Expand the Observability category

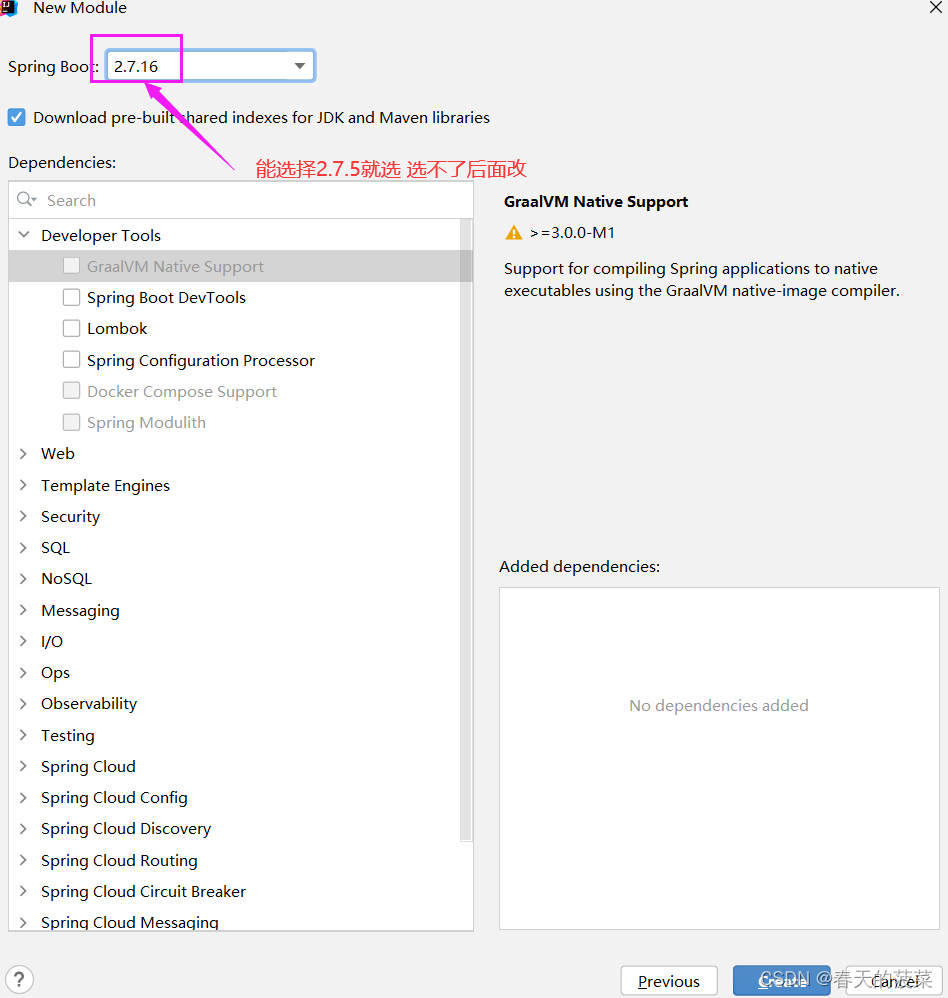(x=24, y=703)
